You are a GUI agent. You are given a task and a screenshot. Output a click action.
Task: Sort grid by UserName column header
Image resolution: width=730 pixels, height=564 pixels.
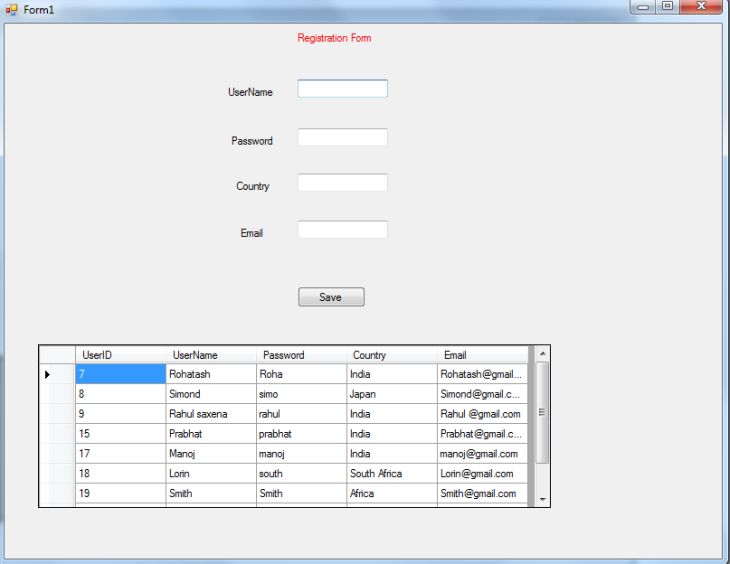(x=211, y=355)
